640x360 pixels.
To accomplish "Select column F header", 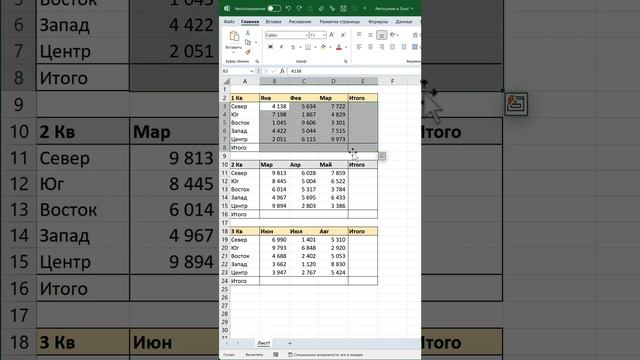I will pyautogui.click(x=392, y=81).
